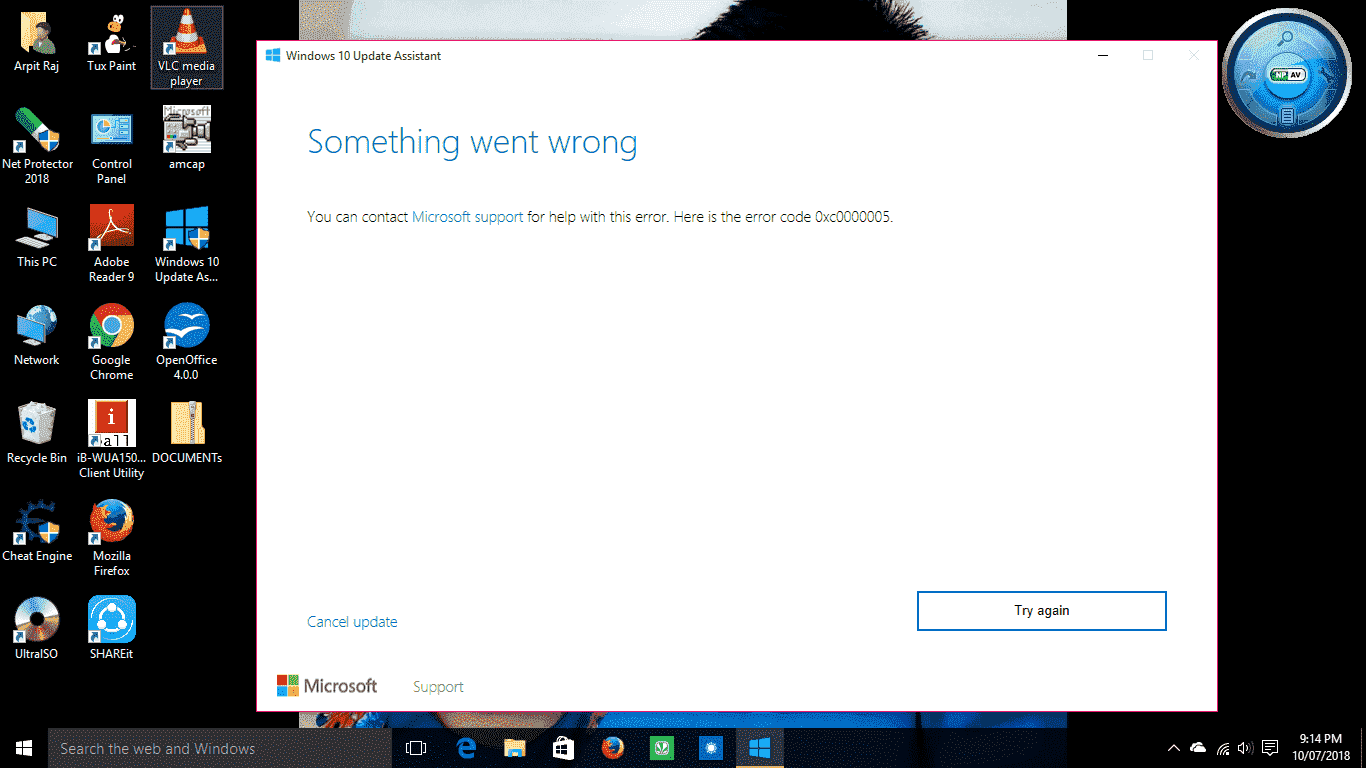Open the Wi-Fi network tray icon
This screenshot has height=768, width=1366.
pos(1223,748)
